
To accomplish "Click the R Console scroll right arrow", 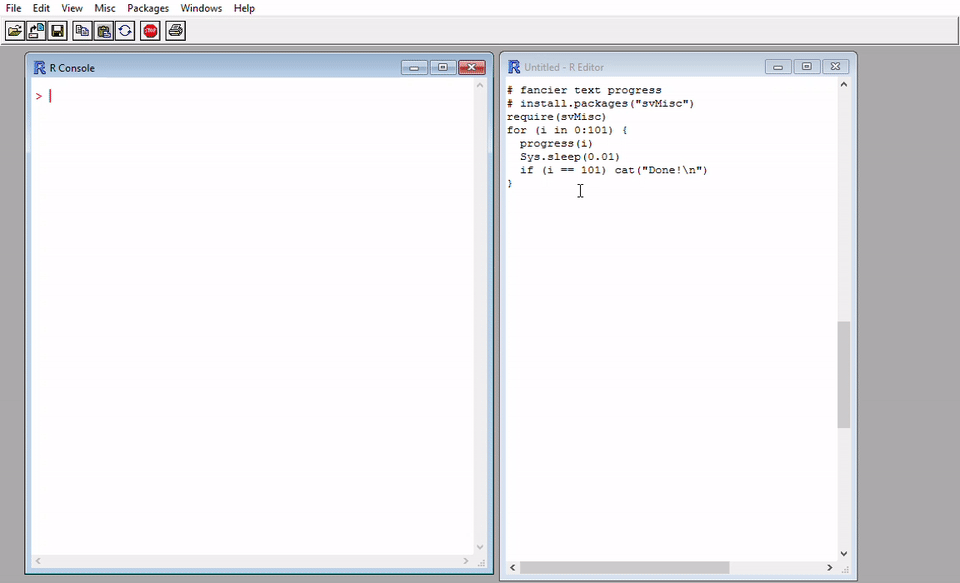I will click(x=466, y=561).
